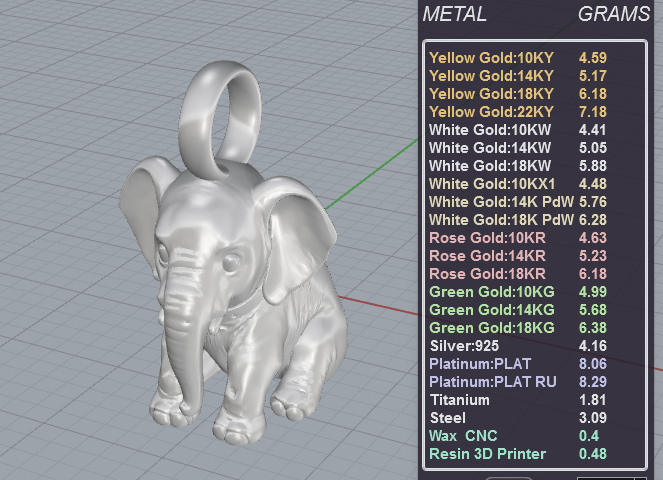Image resolution: width=663 pixels, height=480 pixels.
Task: Click the 6.38 grams value
Action: [593, 328]
